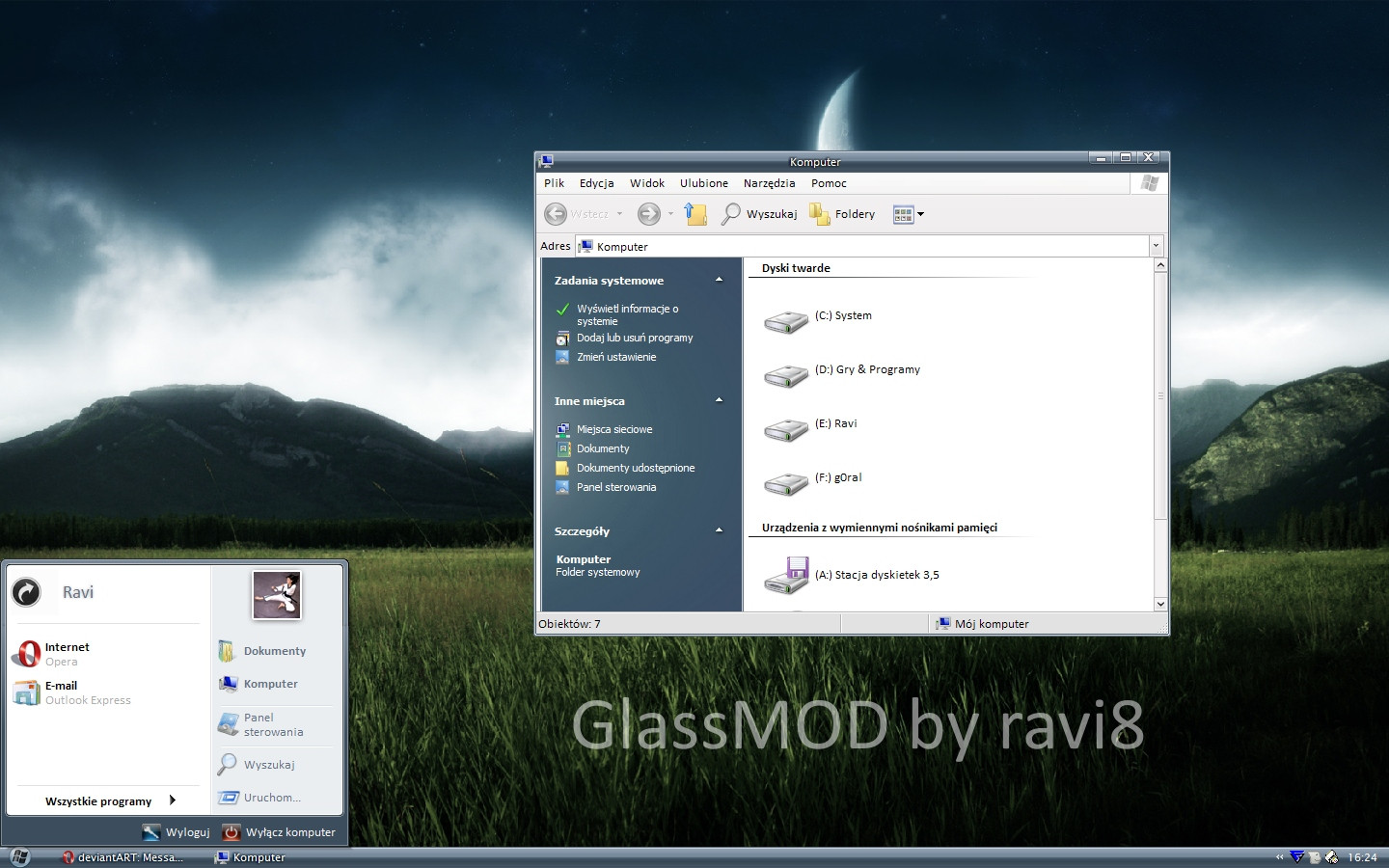Click Komputer taskbar button
Image resolution: width=1389 pixels, height=868 pixels.
251,857
